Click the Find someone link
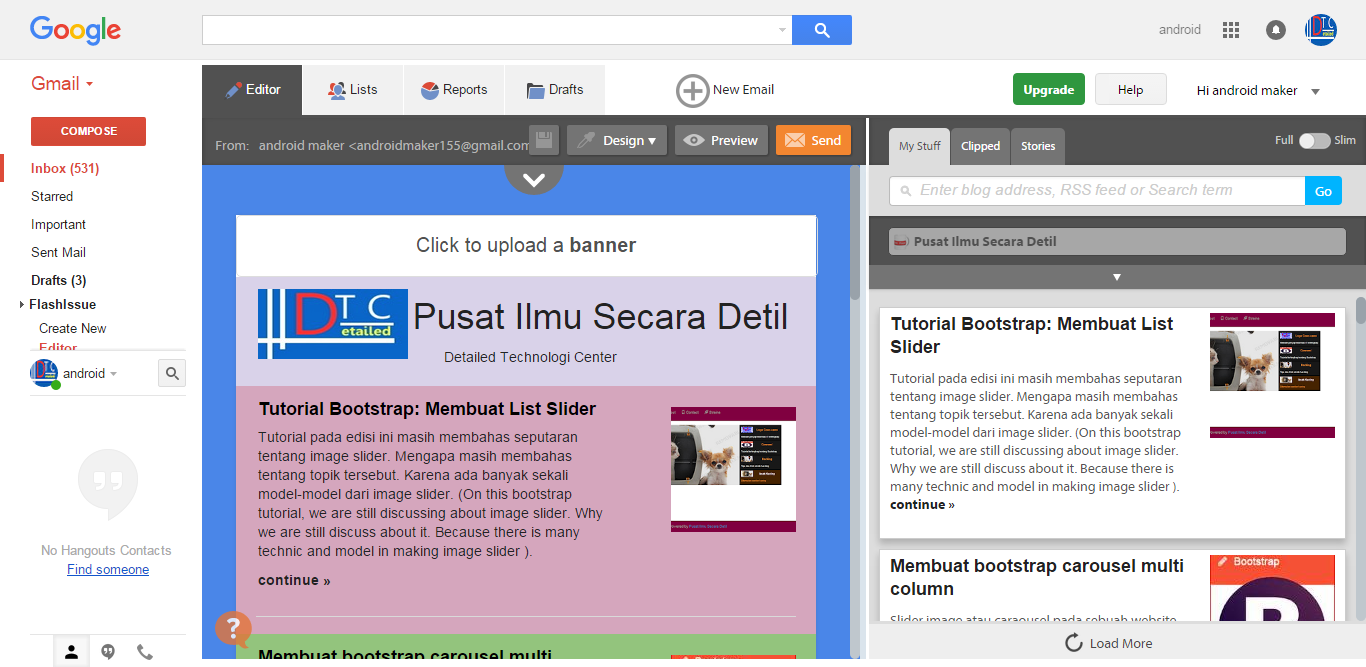Screen dimensions: 1366x667 (x=108, y=569)
